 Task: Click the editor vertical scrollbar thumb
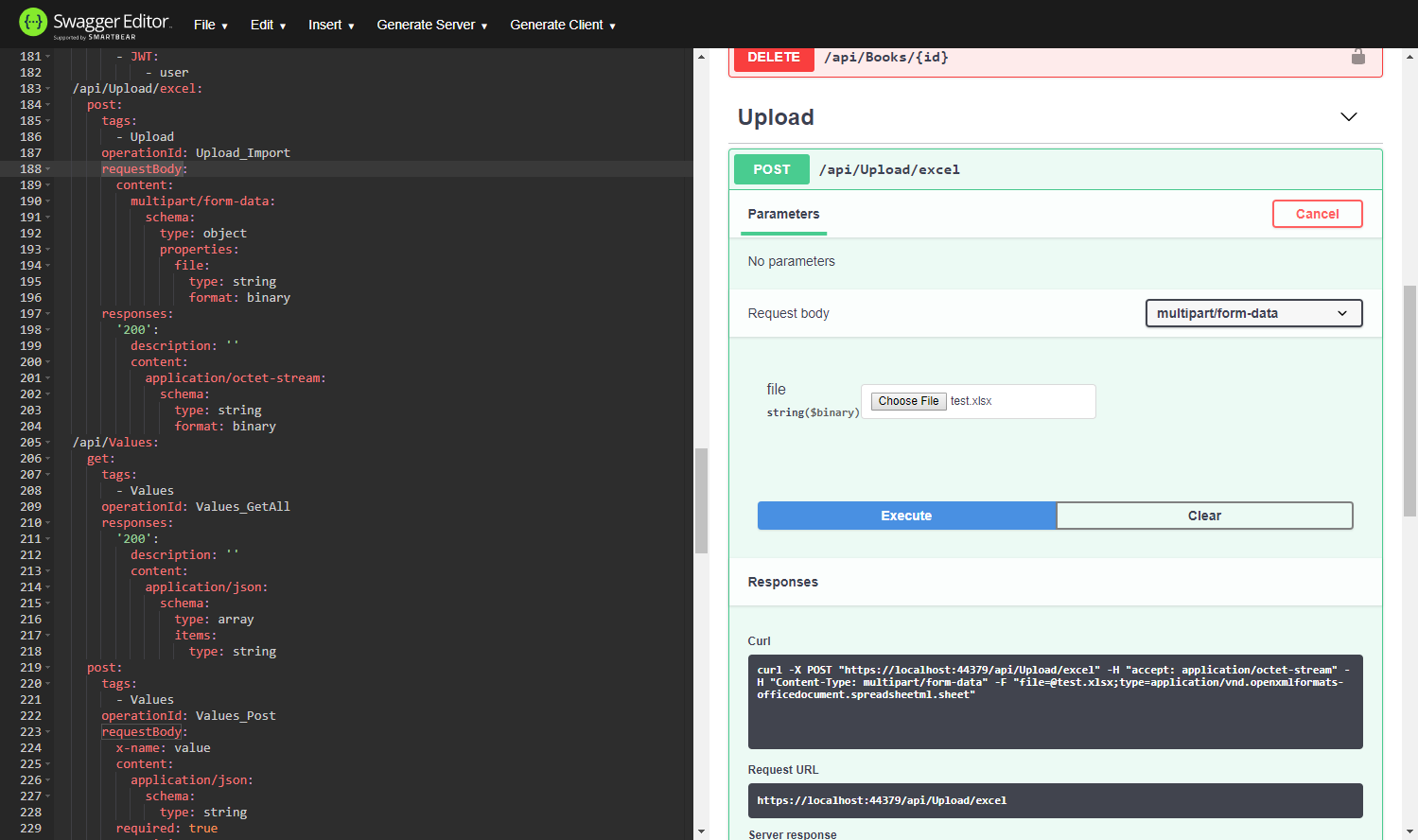[x=701, y=500]
